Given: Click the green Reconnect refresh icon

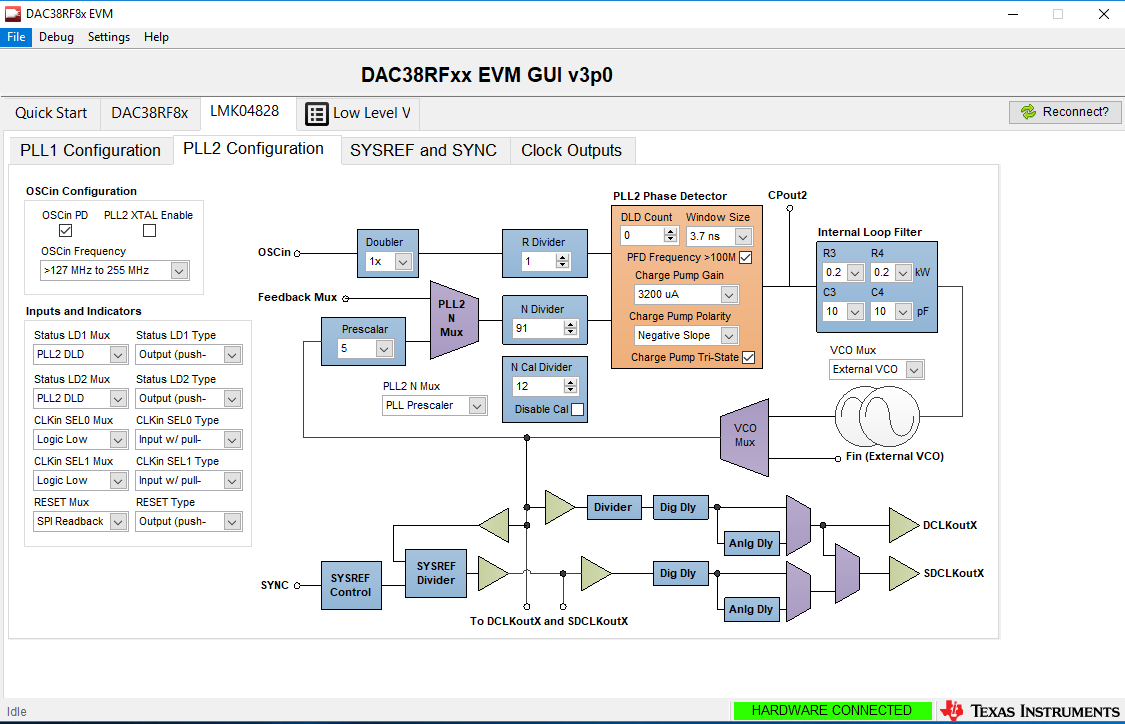Looking at the screenshot, I should 1028,112.
